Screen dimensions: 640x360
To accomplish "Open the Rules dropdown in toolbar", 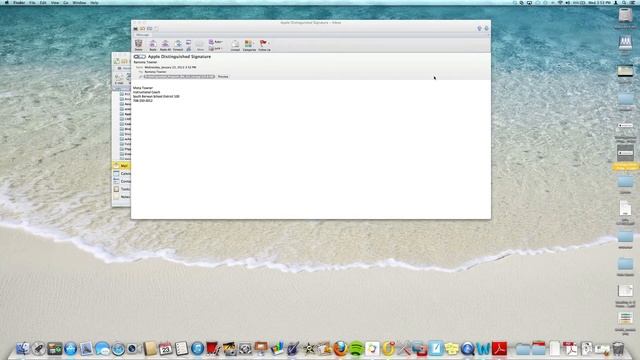I will click(x=216, y=42).
